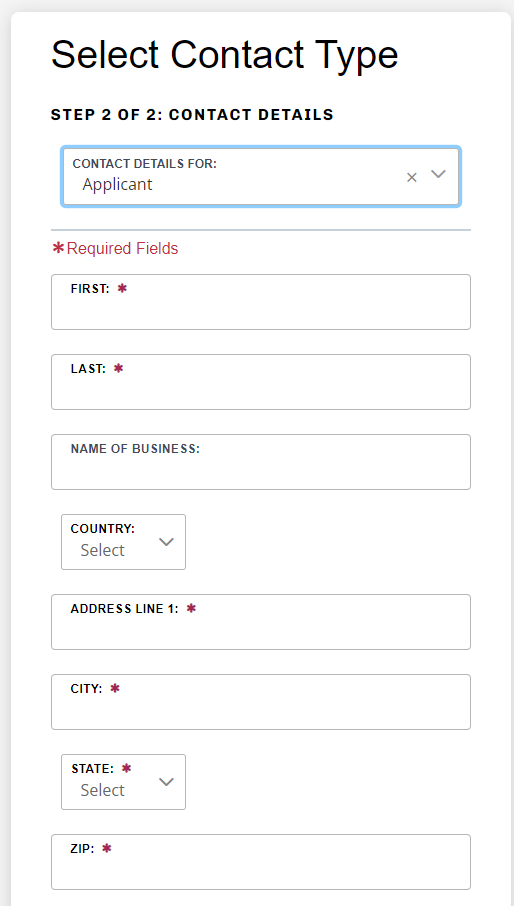
Task: Focus the Address Line 1 field
Action: click(261, 622)
